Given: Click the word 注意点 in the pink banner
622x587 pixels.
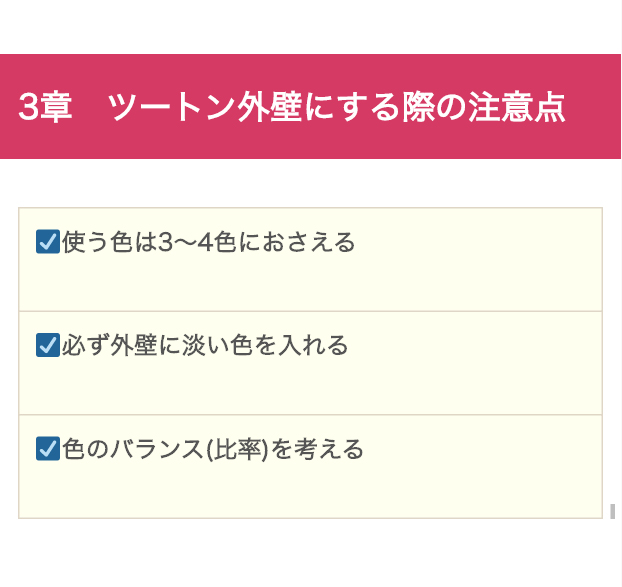Looking at the screenshot, I should pos(517,107).
